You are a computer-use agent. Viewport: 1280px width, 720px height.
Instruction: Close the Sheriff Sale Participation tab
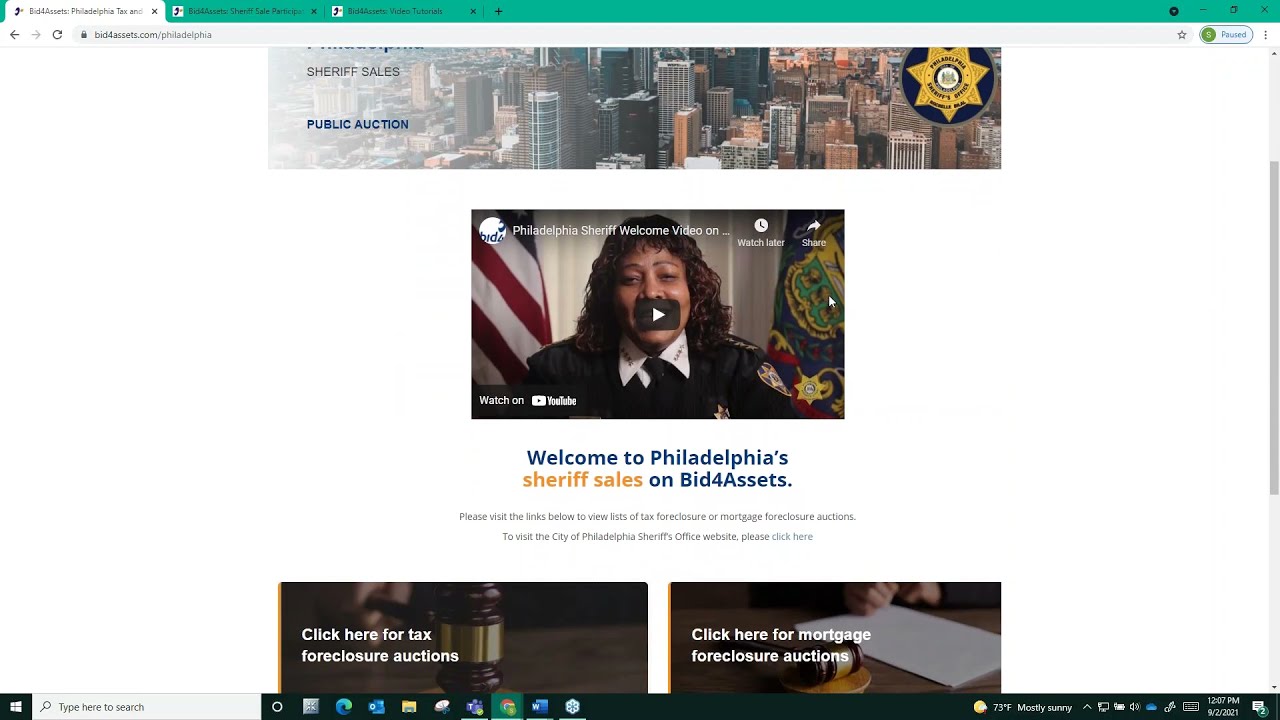(x=314, y=11)
